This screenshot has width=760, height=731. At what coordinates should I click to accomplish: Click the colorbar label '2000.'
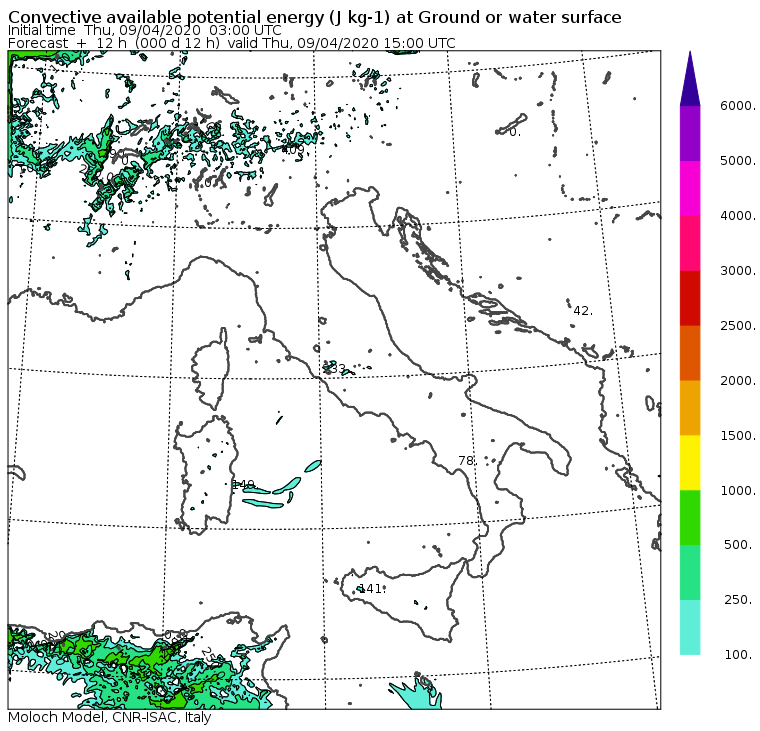pyautogui.click(x=738, y=381)
